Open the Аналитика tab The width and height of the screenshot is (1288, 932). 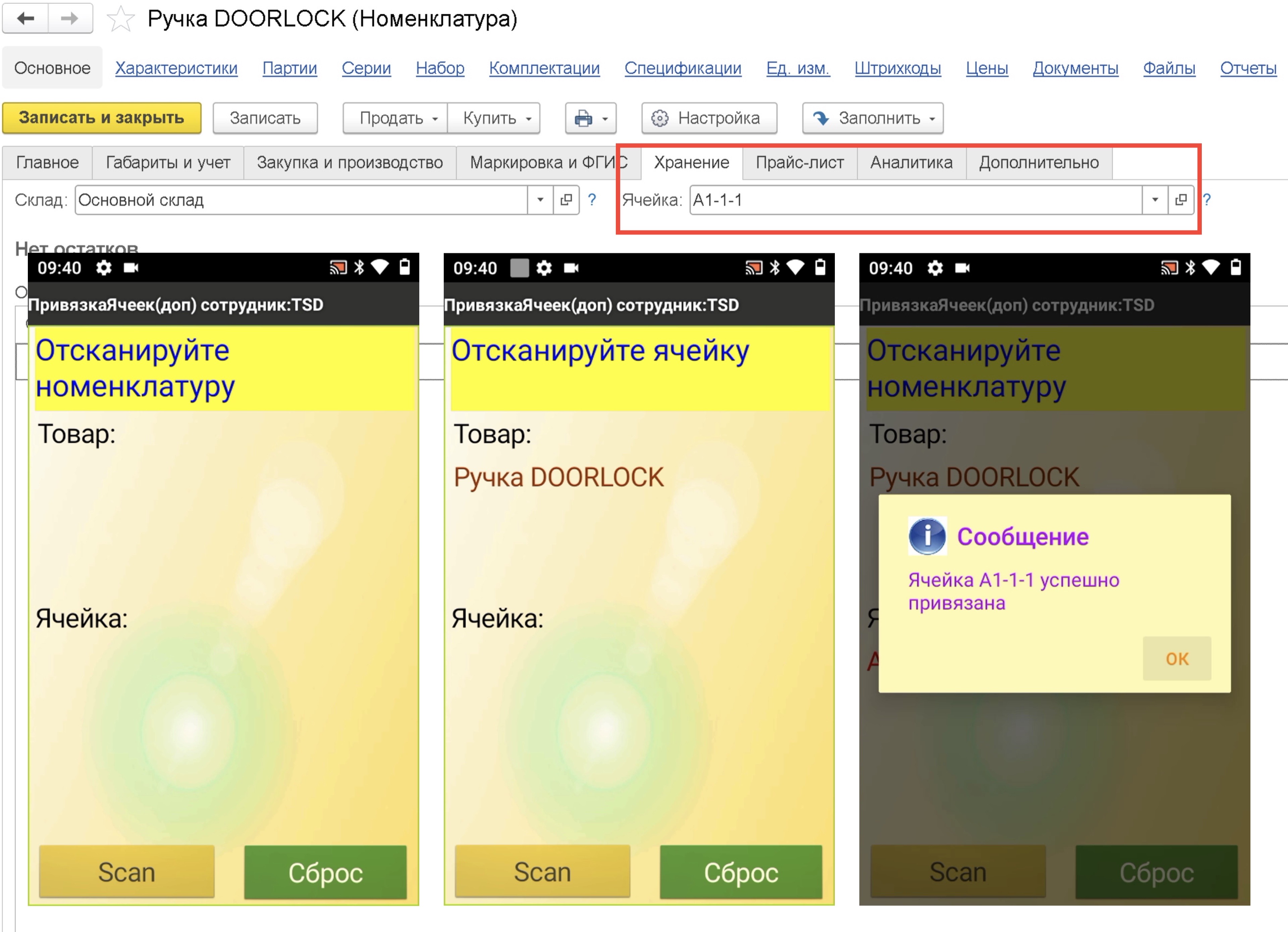[x=911, y=163]
